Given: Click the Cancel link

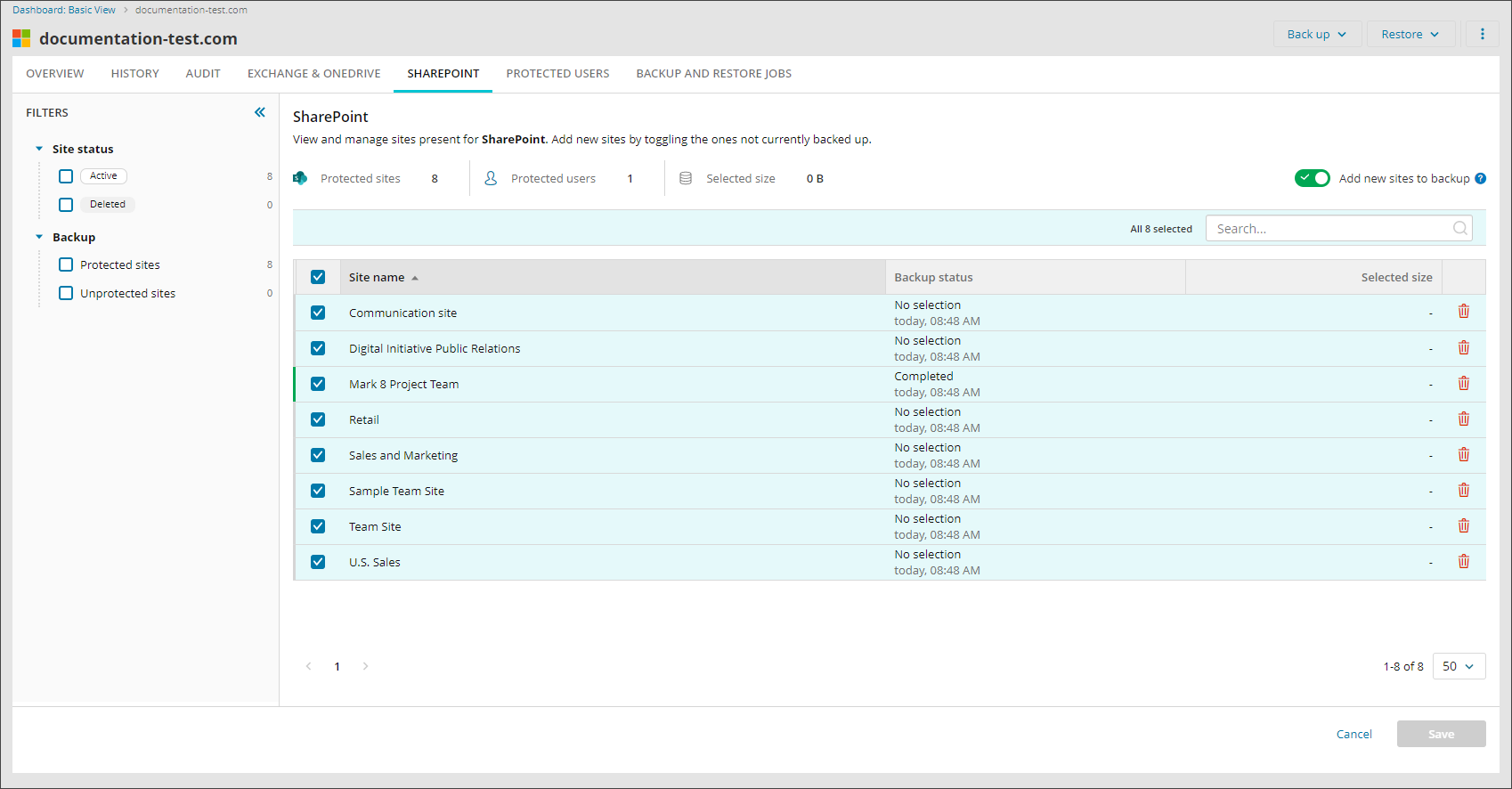Looking at the screenshot, I should tap(1353, 734).
